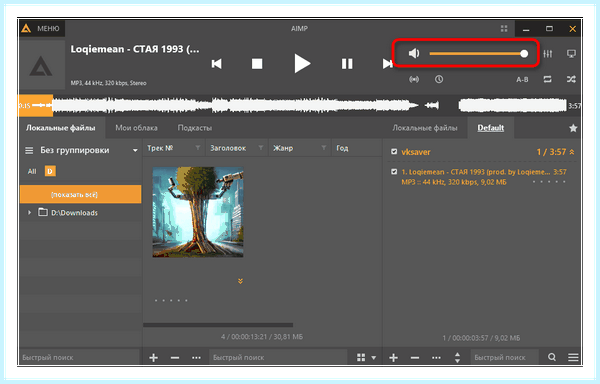The image size is (600, 384).
Task: Toggle A-B section repeat
Action: (x=522, y=80)
